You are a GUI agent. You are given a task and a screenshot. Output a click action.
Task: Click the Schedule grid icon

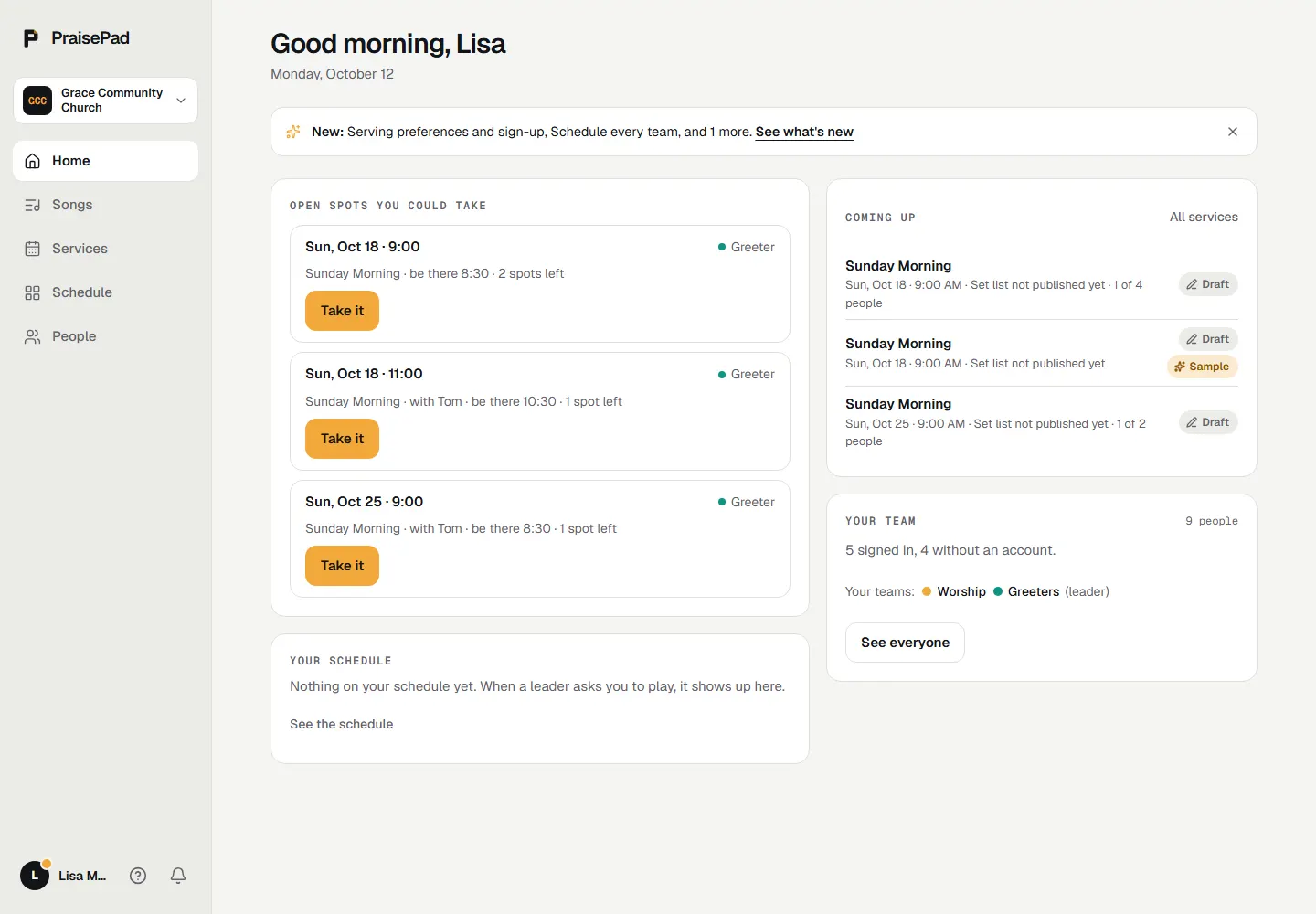tap(33, 292)
